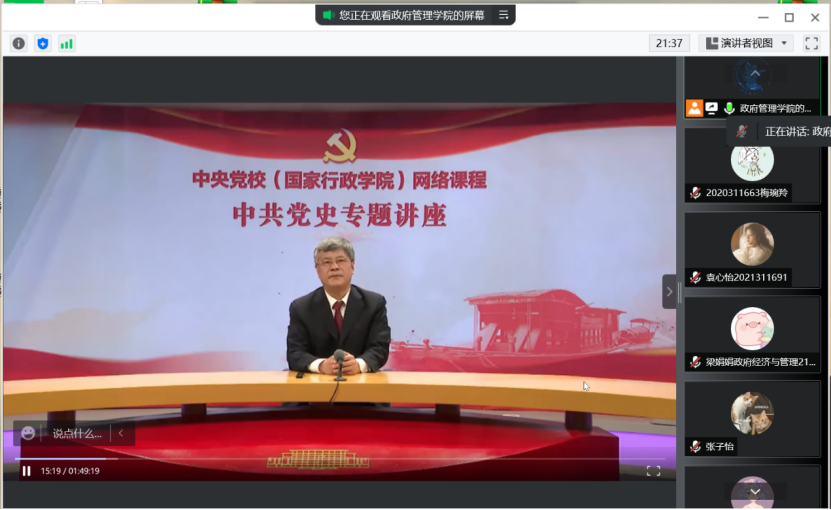Type in the 说点什么 chat box
The height and width of the screenshot is (510, 831).
pos(76,433)
